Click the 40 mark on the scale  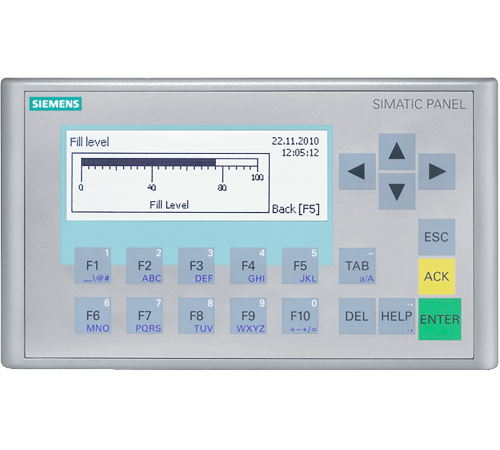(x=152, y=187)
